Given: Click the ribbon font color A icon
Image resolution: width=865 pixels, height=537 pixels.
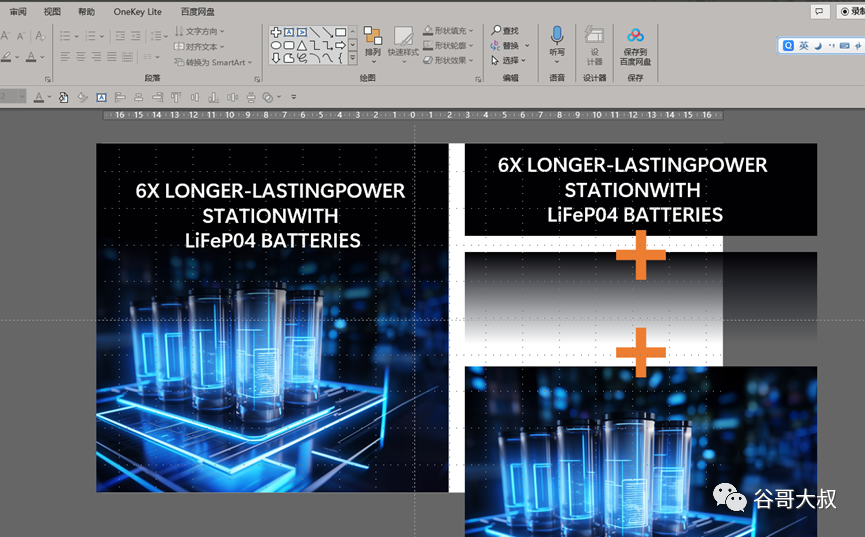Looking at the screenshot, I should coord(31,56).
